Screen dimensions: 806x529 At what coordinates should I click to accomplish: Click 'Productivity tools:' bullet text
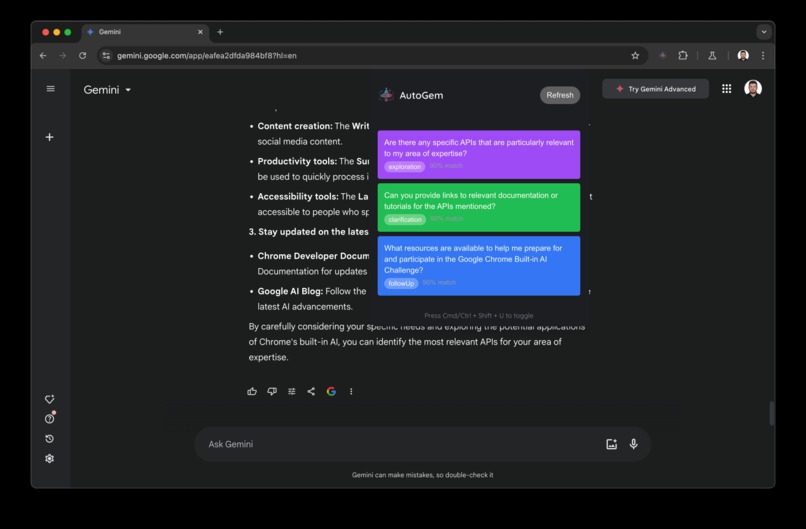click(297, 161)
